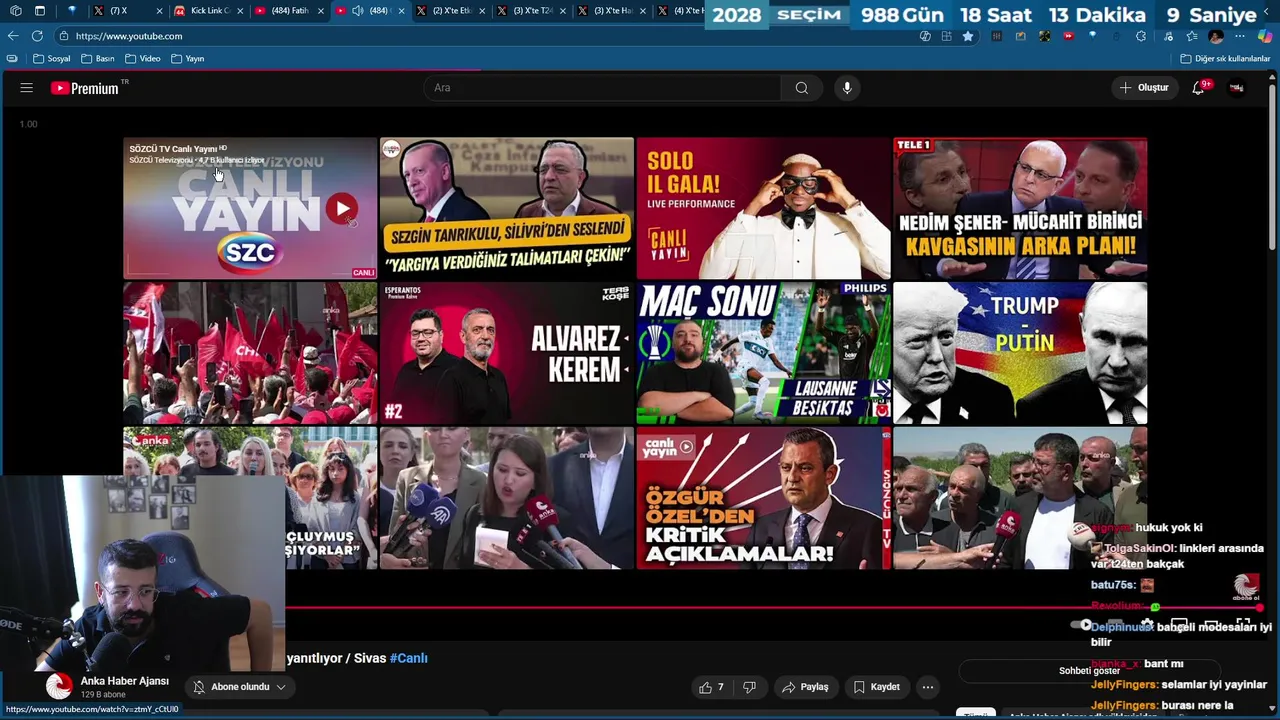Open Özgür Özel'den Kritik Açıklamalar video
The width and height of the screenshot is (1280, 720).
point(763,498)
